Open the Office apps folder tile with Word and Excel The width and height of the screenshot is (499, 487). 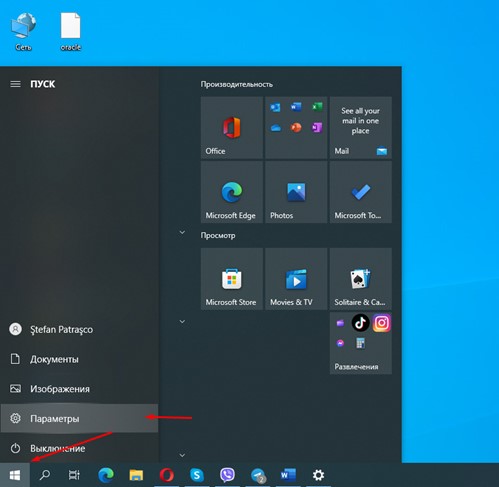click(x=296, y=128)
